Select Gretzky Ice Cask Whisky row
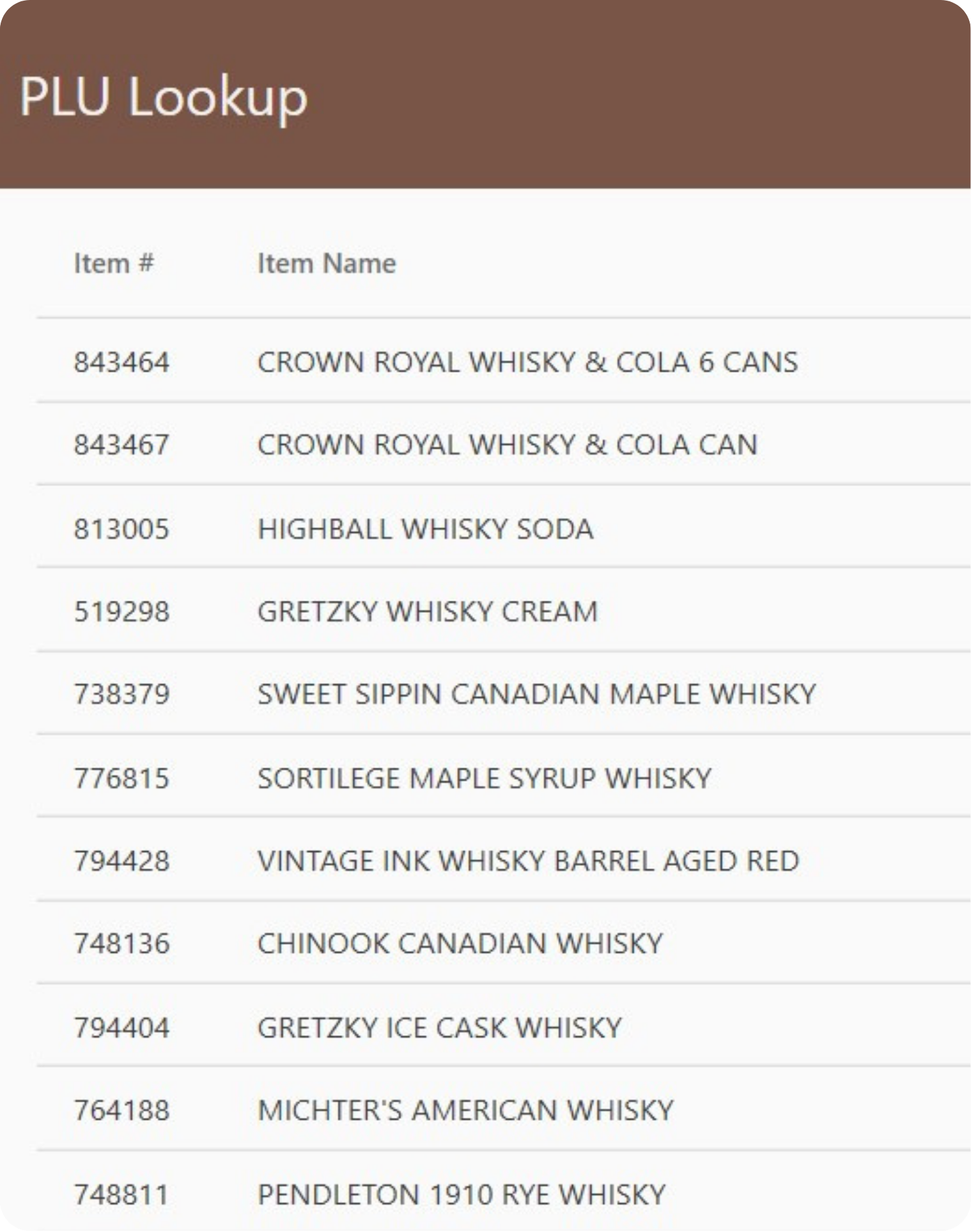971x1232 pixels. click(439, 1028)
